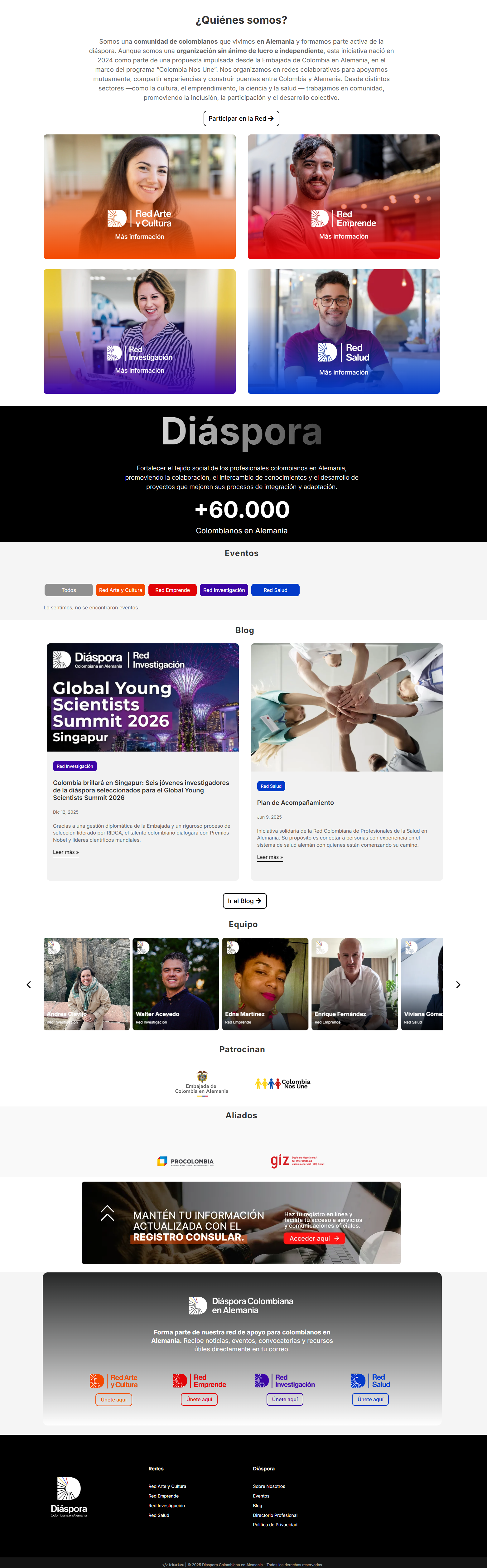Viewport: 487px width, 1568px height.
Task: Click the 'Participar en la Red' button
Action: (x=241, y=118)
